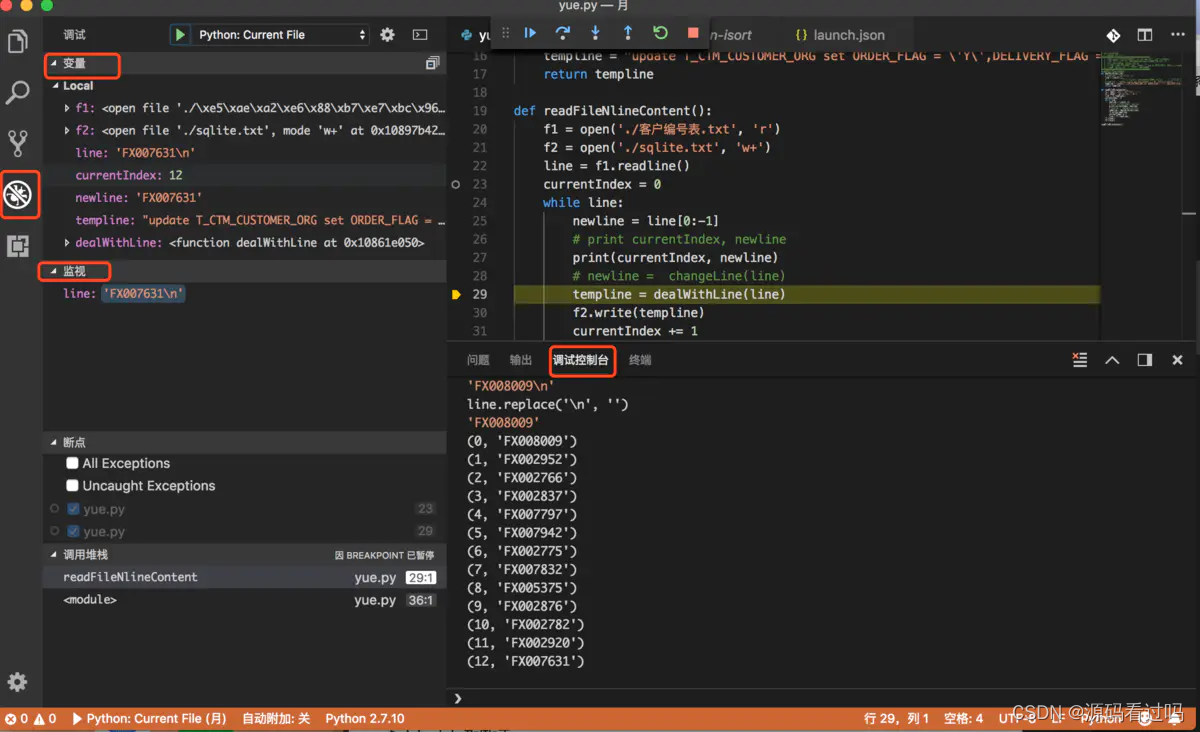Viewport: 1200px width, 732px height.
Task: Enable the All Exceptions checkbox
Action: pyautogui.click(x=72, y=463)
